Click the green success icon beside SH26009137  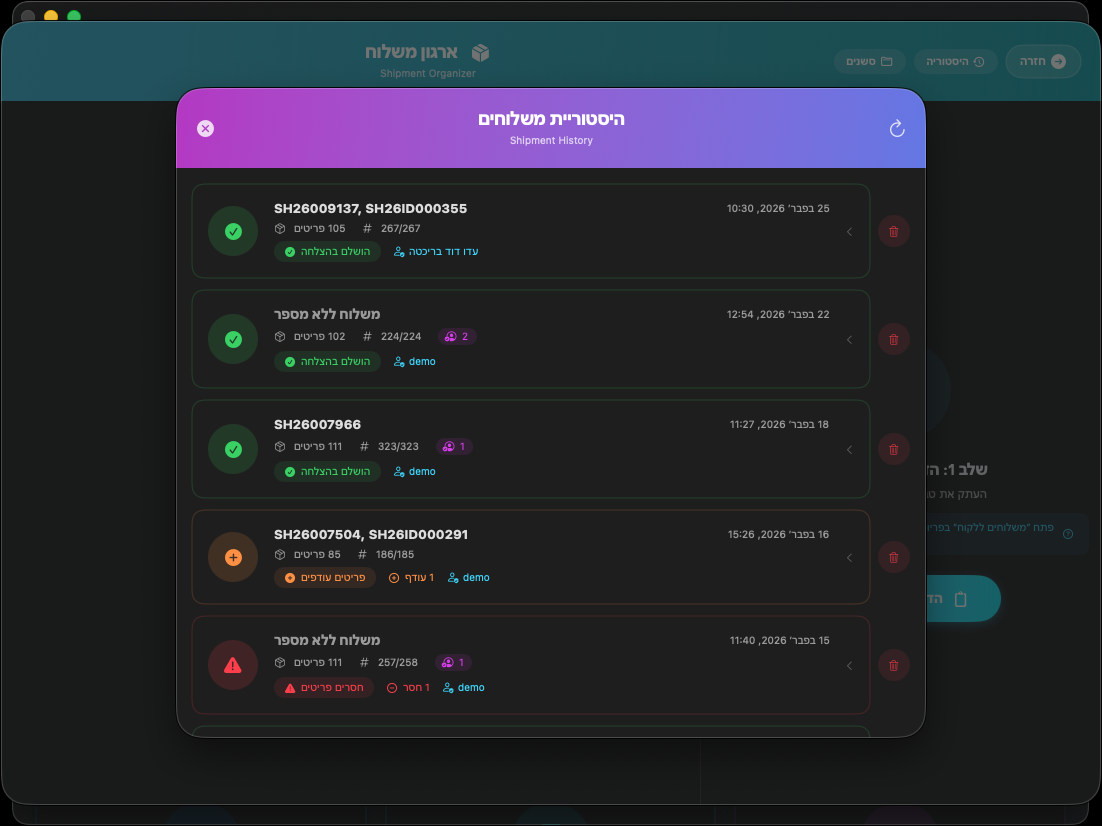coord(232,231)
